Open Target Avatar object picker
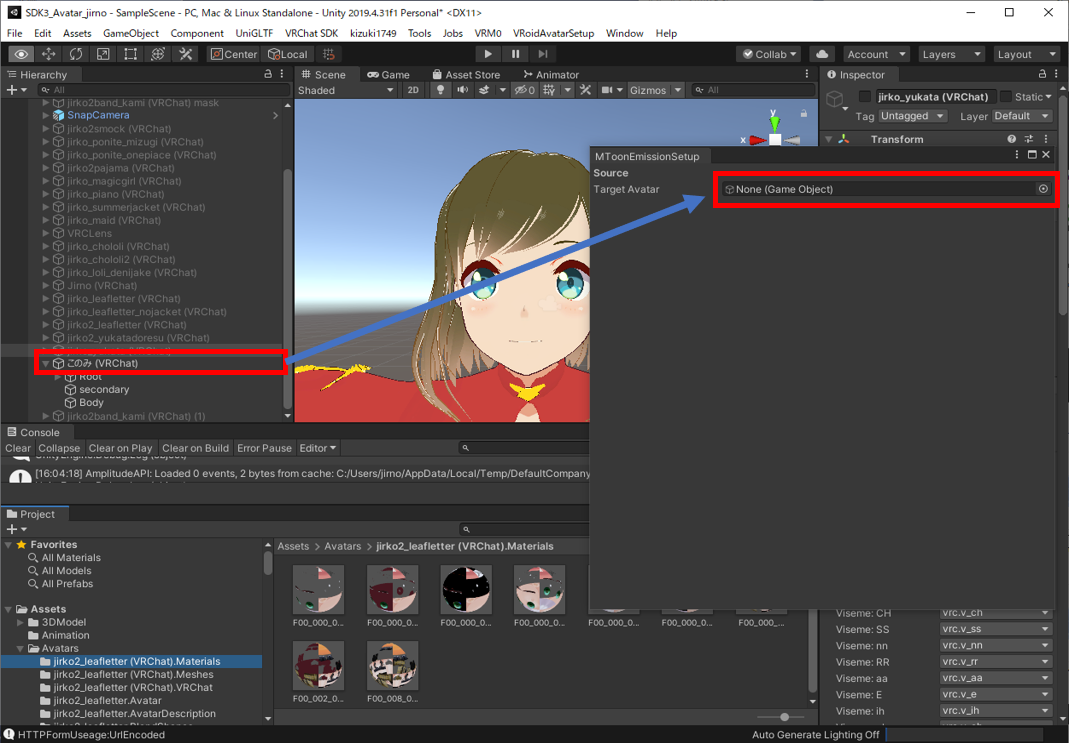The image size is (1069, 743). tap(1043, 189)
